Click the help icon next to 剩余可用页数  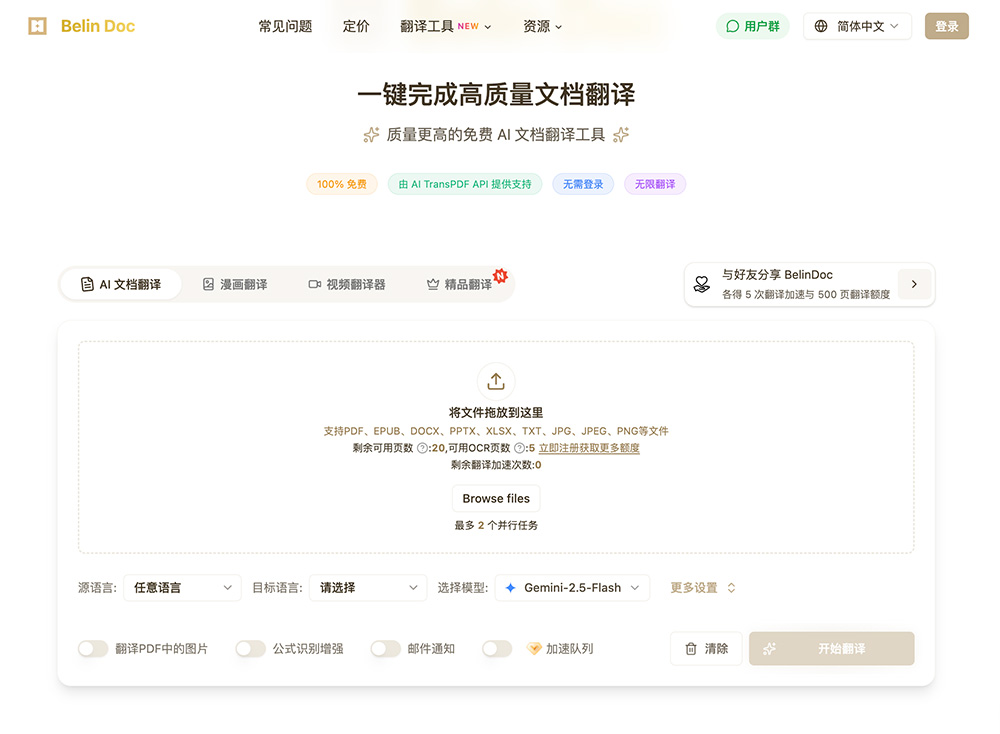422,448
